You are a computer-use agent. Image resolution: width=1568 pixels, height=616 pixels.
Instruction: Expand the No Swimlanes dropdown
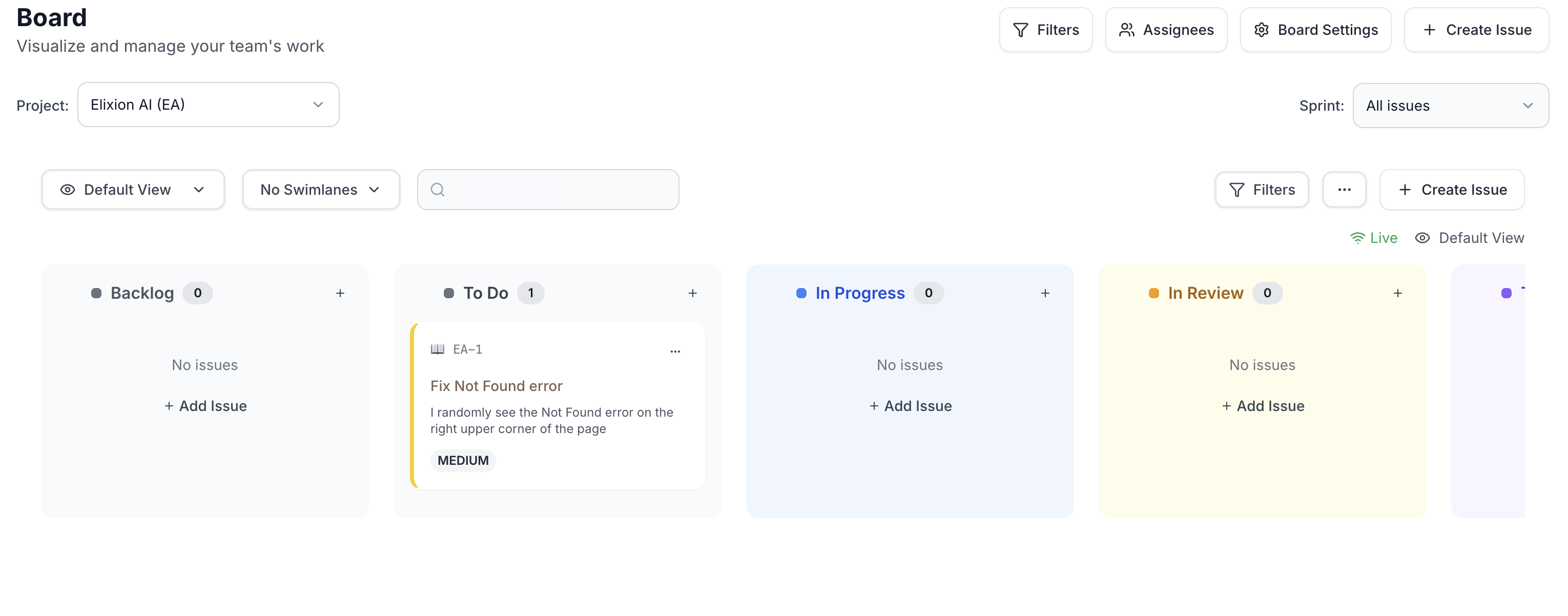[321, 190]
